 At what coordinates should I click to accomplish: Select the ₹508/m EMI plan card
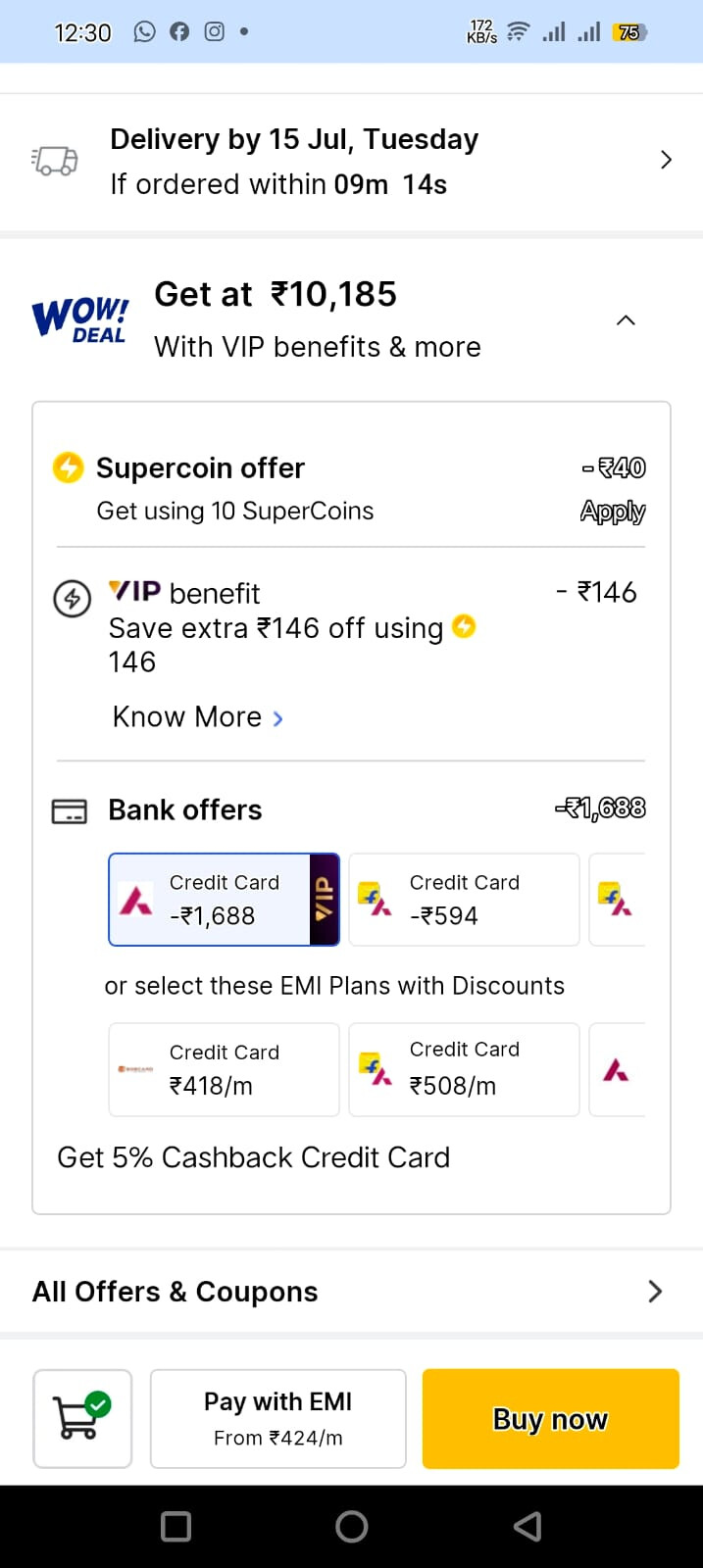tap(464, 1069)
